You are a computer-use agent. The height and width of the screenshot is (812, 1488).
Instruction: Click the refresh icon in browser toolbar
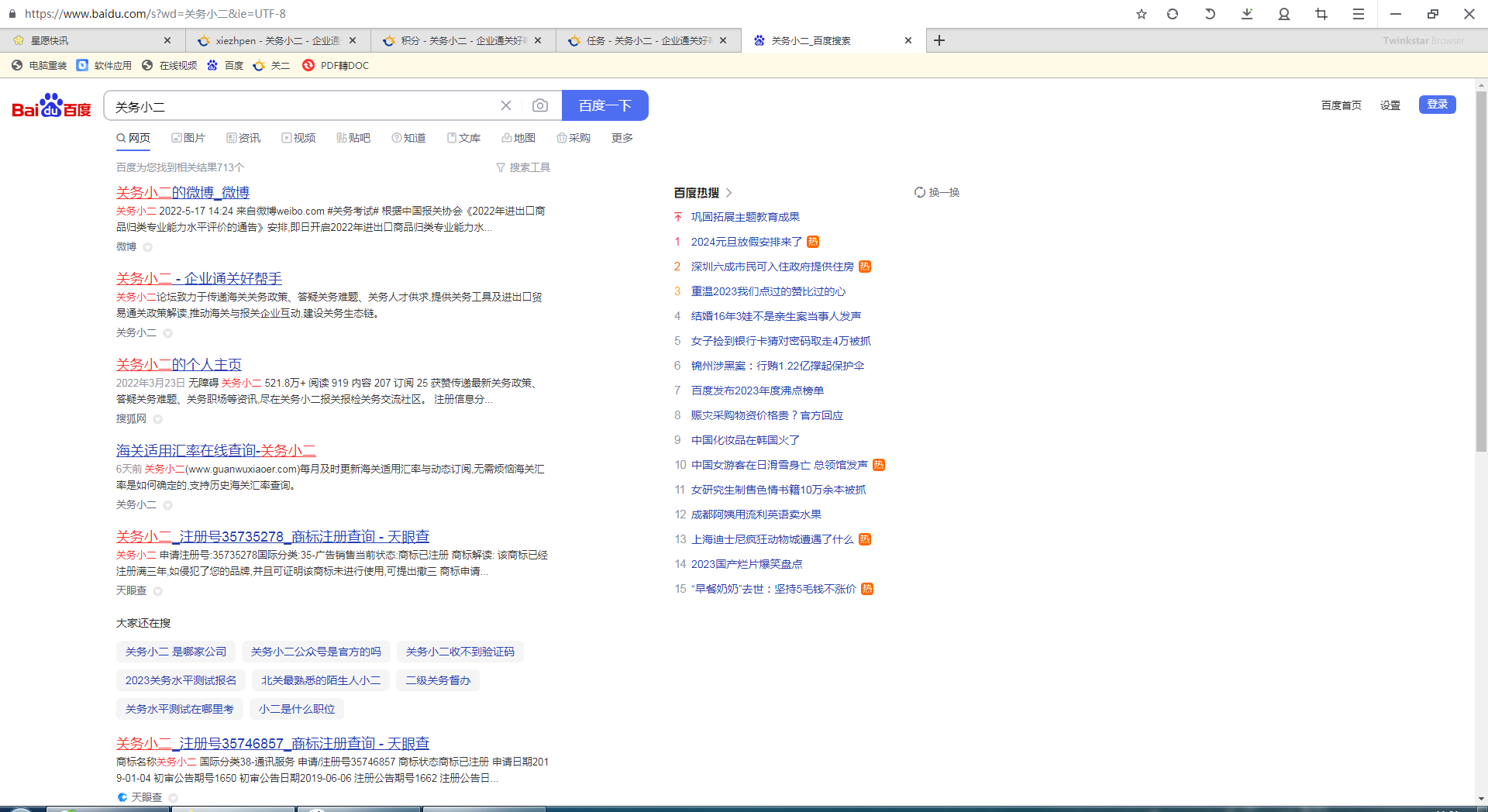[1173, 14]
